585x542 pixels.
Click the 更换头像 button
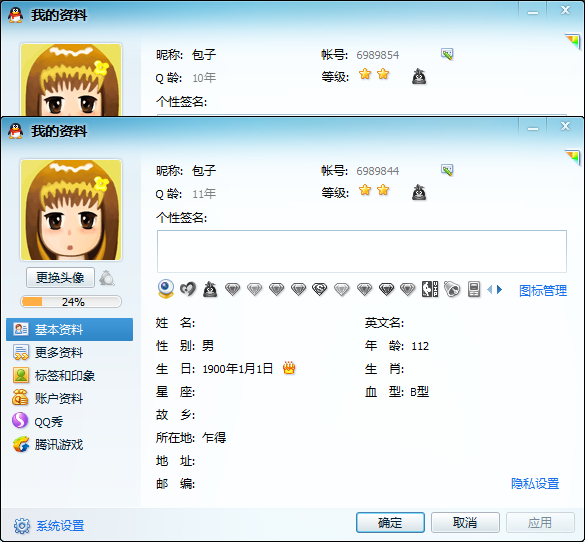[x=60, y=278]
